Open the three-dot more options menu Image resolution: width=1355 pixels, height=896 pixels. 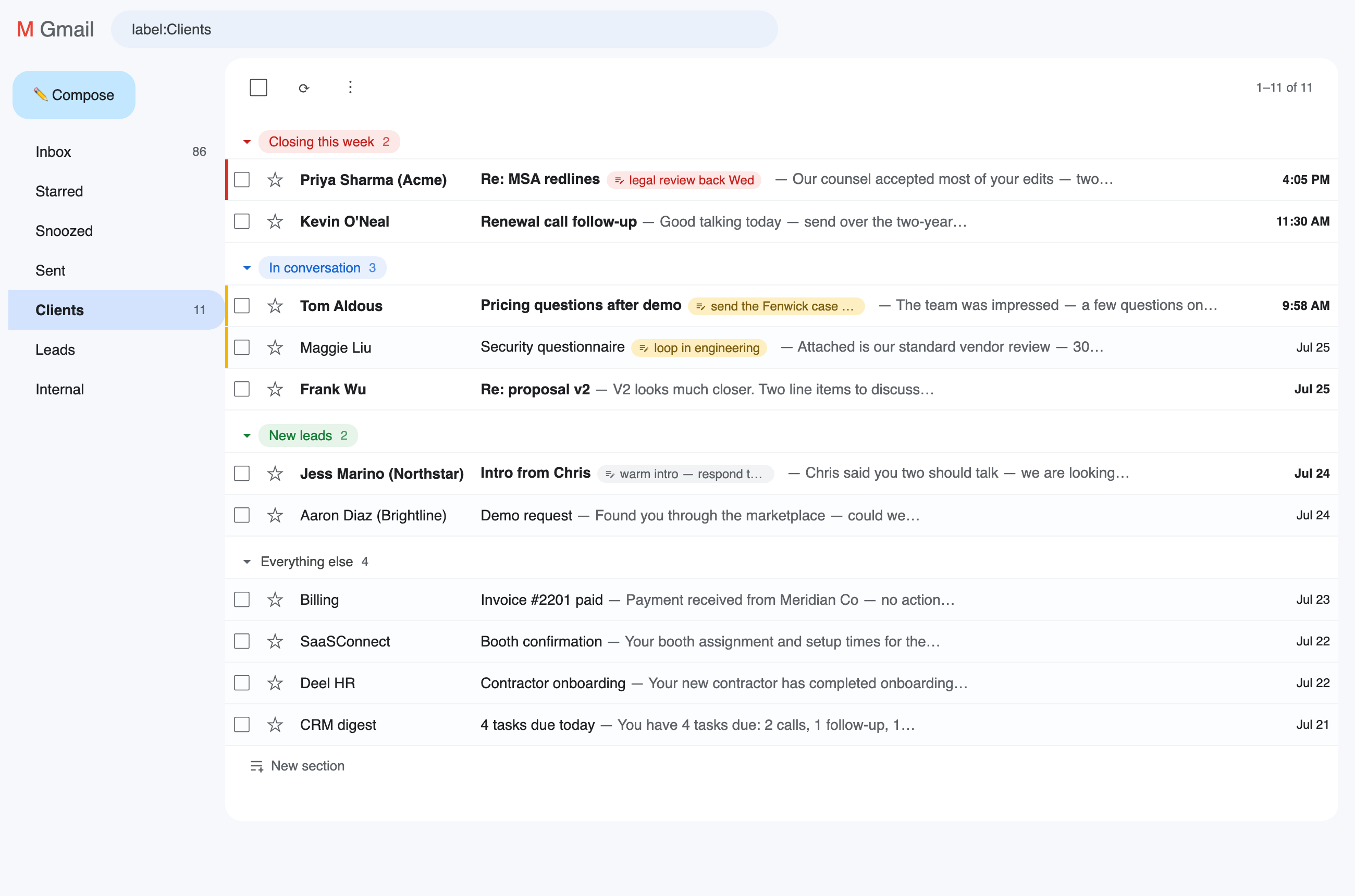pyautogui.click(x=350, y=88)
